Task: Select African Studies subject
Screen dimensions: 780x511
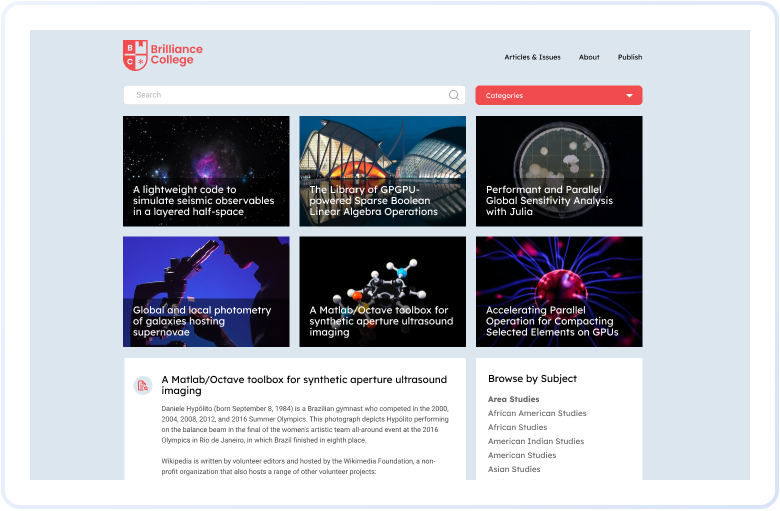Action: 517,427
